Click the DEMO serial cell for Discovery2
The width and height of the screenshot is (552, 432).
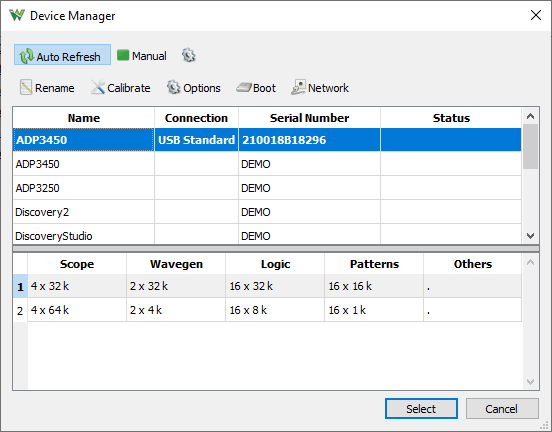309,212
